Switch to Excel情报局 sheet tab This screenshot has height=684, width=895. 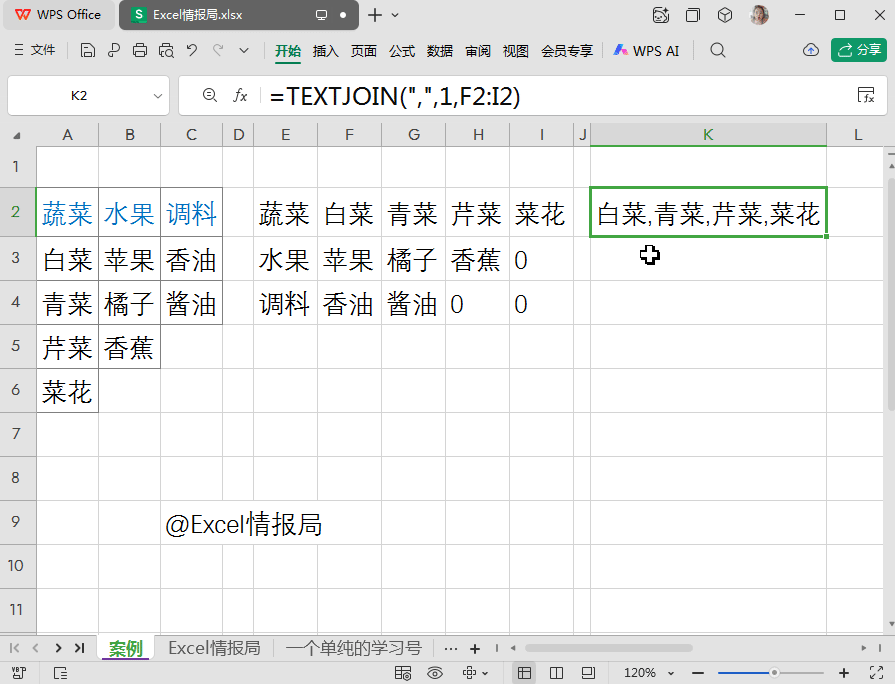click(214, 648)
